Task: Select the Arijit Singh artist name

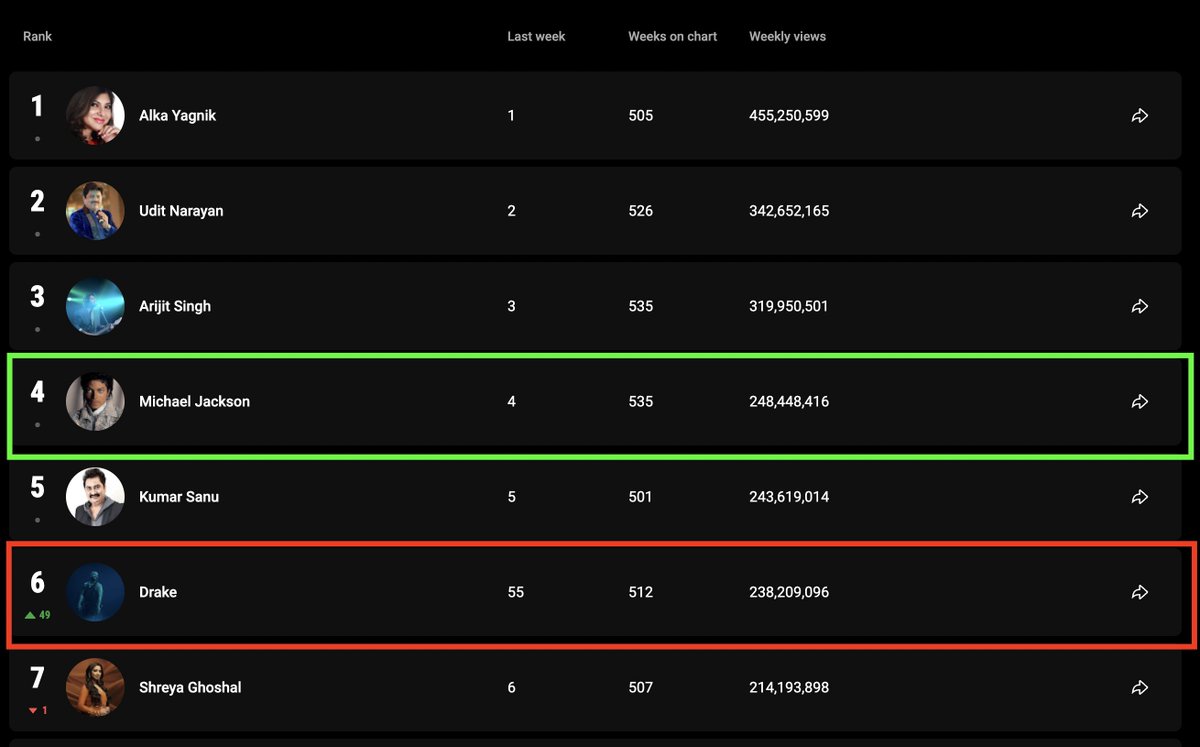Action: (x=175, y=306)
